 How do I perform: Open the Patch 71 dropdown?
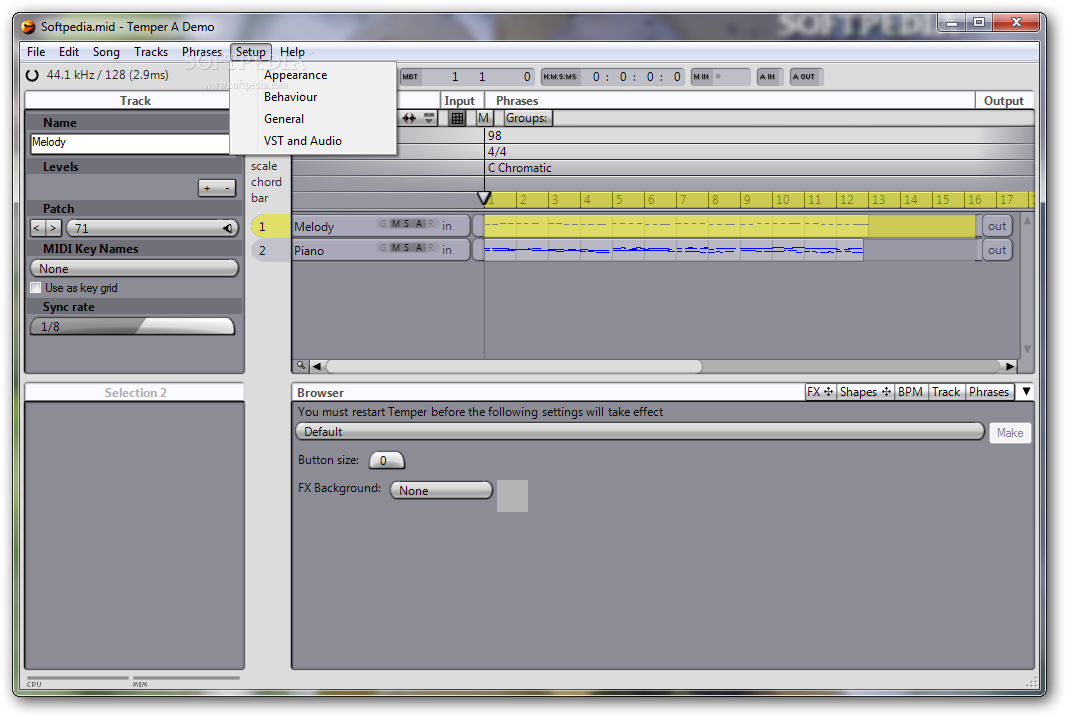(152, 229)
